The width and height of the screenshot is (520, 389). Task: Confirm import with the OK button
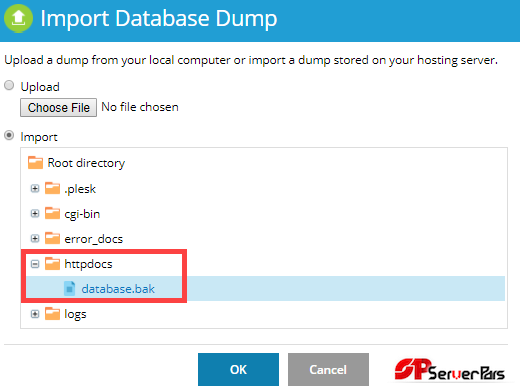[x=238, y=369]
